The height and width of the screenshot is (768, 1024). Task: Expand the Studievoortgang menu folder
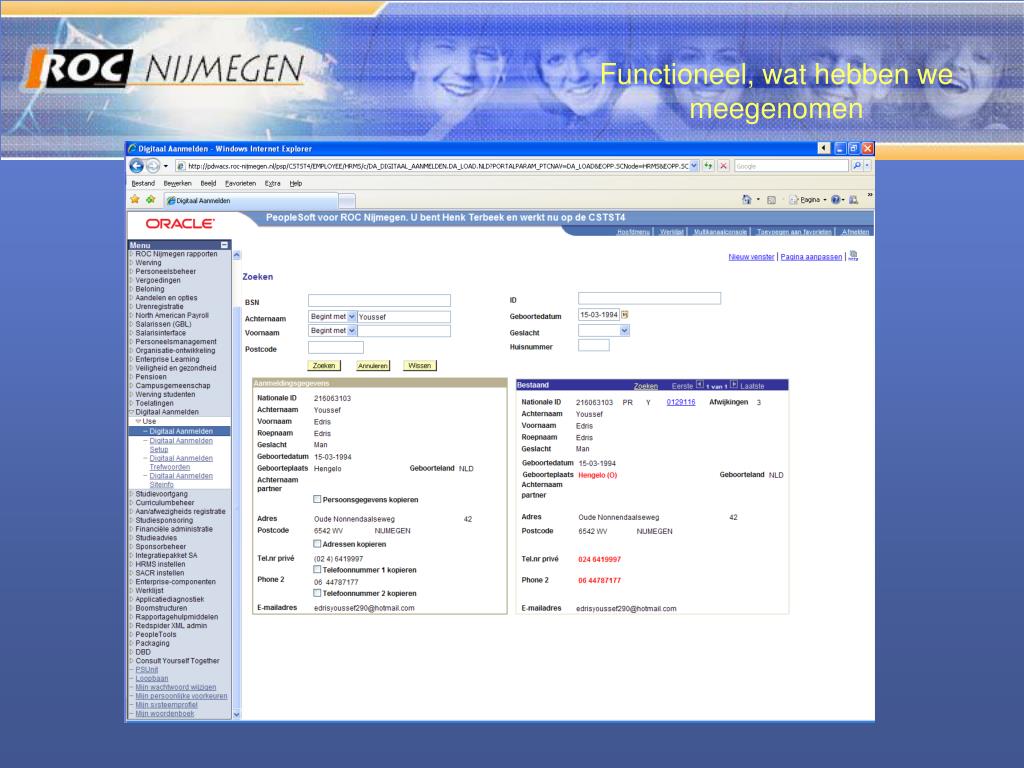click(x=131, y=494)
